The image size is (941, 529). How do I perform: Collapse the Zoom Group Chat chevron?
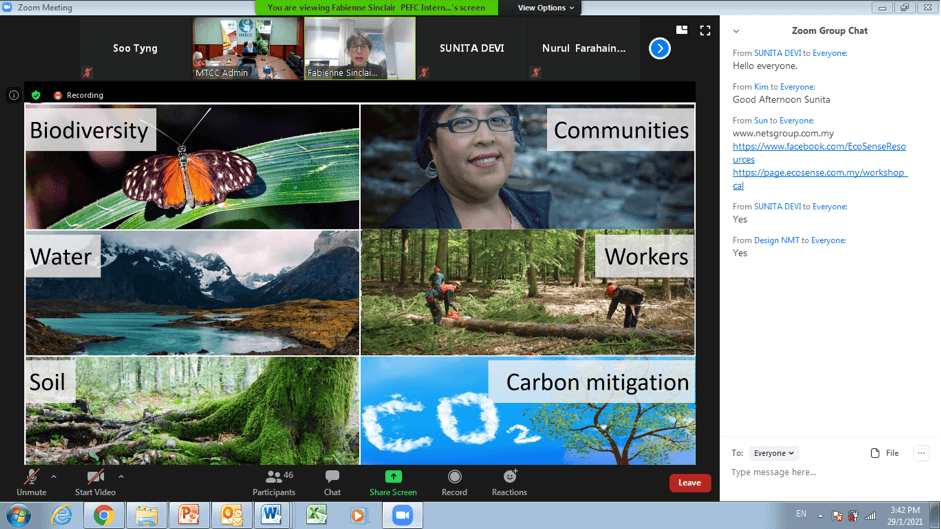pos(736,31)
